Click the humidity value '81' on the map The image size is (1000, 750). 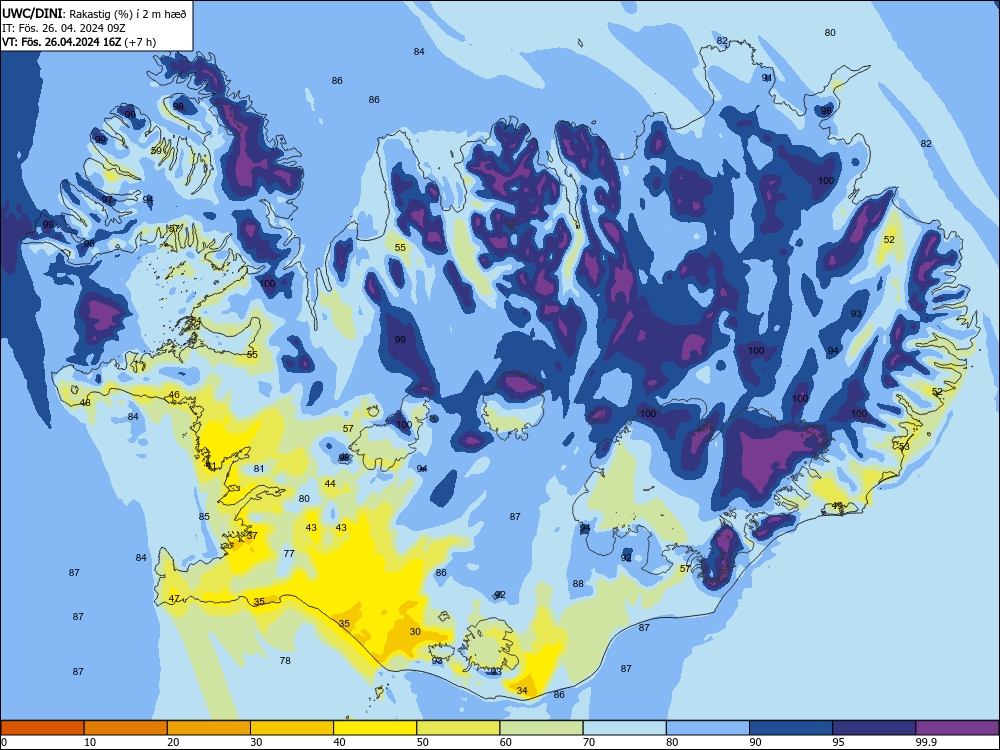pos(258,469)
